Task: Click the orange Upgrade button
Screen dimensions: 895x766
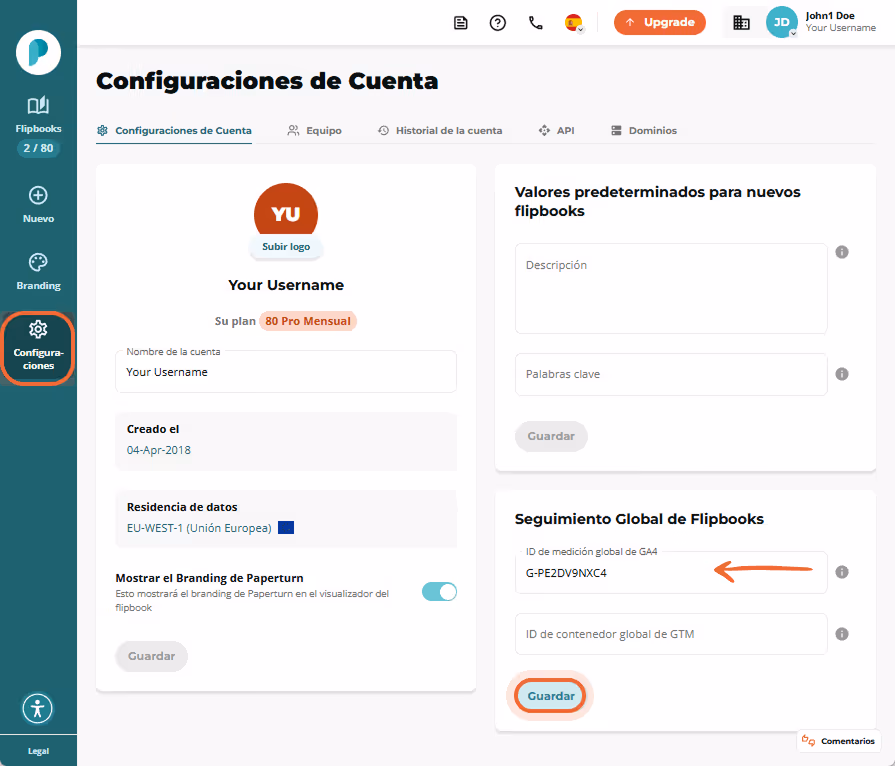Action: click(x=660, y=22)
